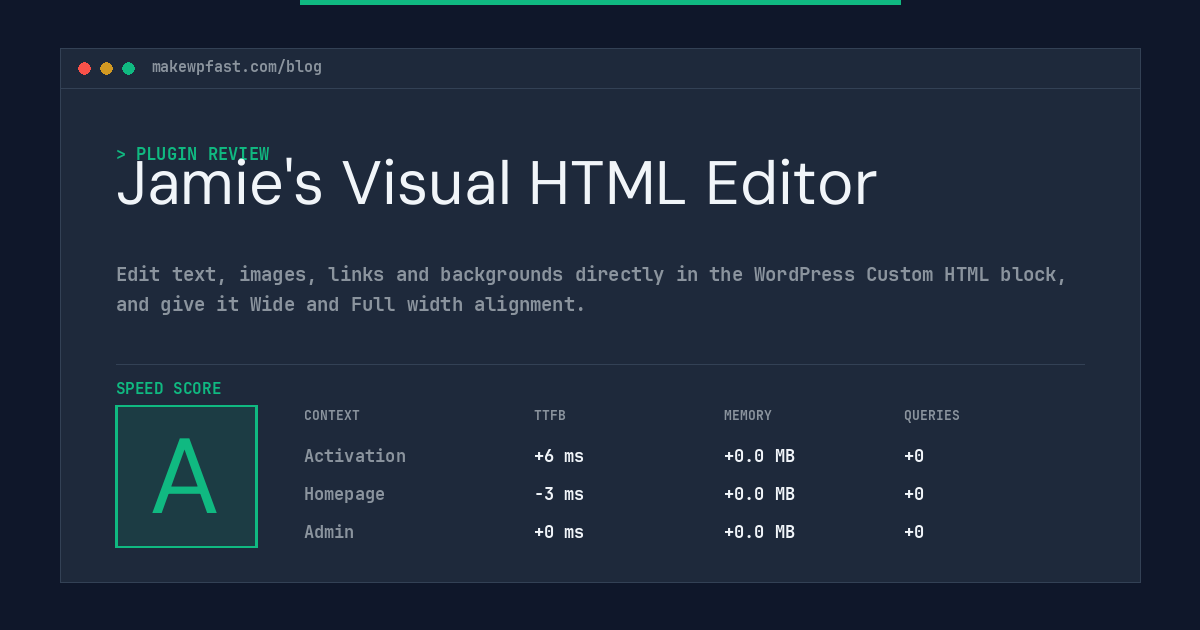Click Homepage row queries value +0

point(914,494)
